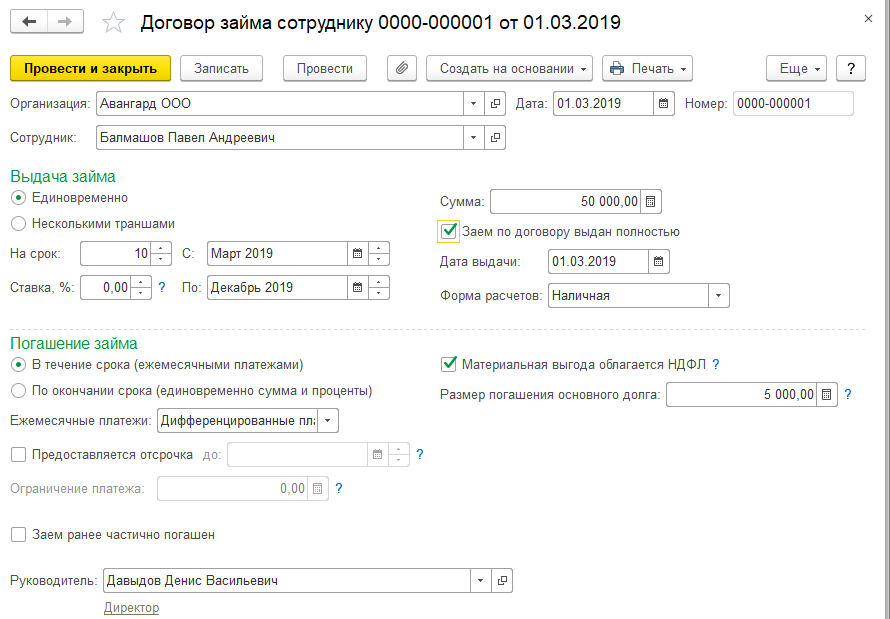Open the Создать на основании menu
Viewport: 890px width, 619px height.
click(x=509, y=69)
